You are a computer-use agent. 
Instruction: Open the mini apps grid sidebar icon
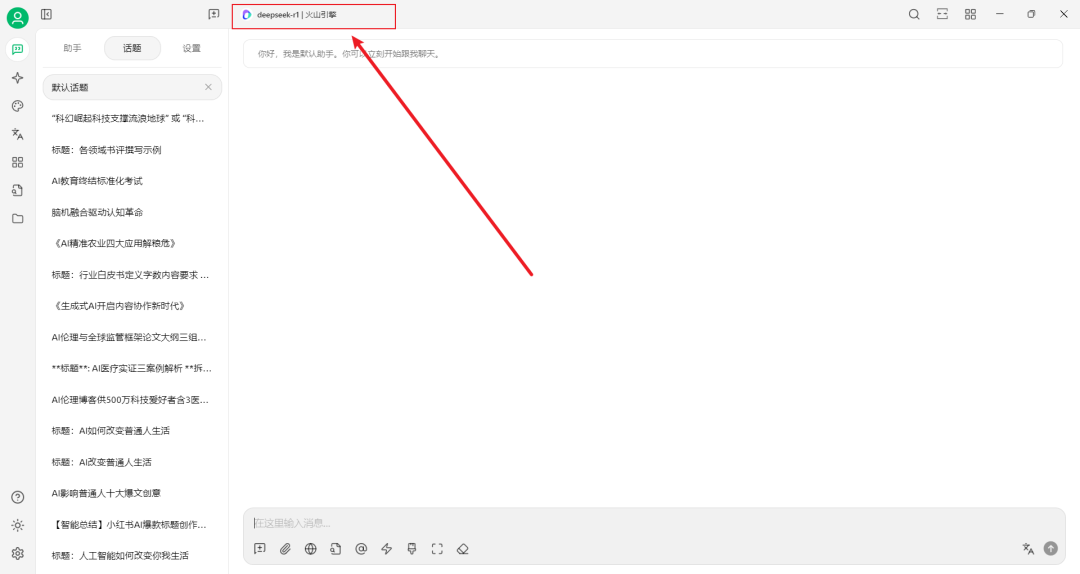tap(17, 162)
